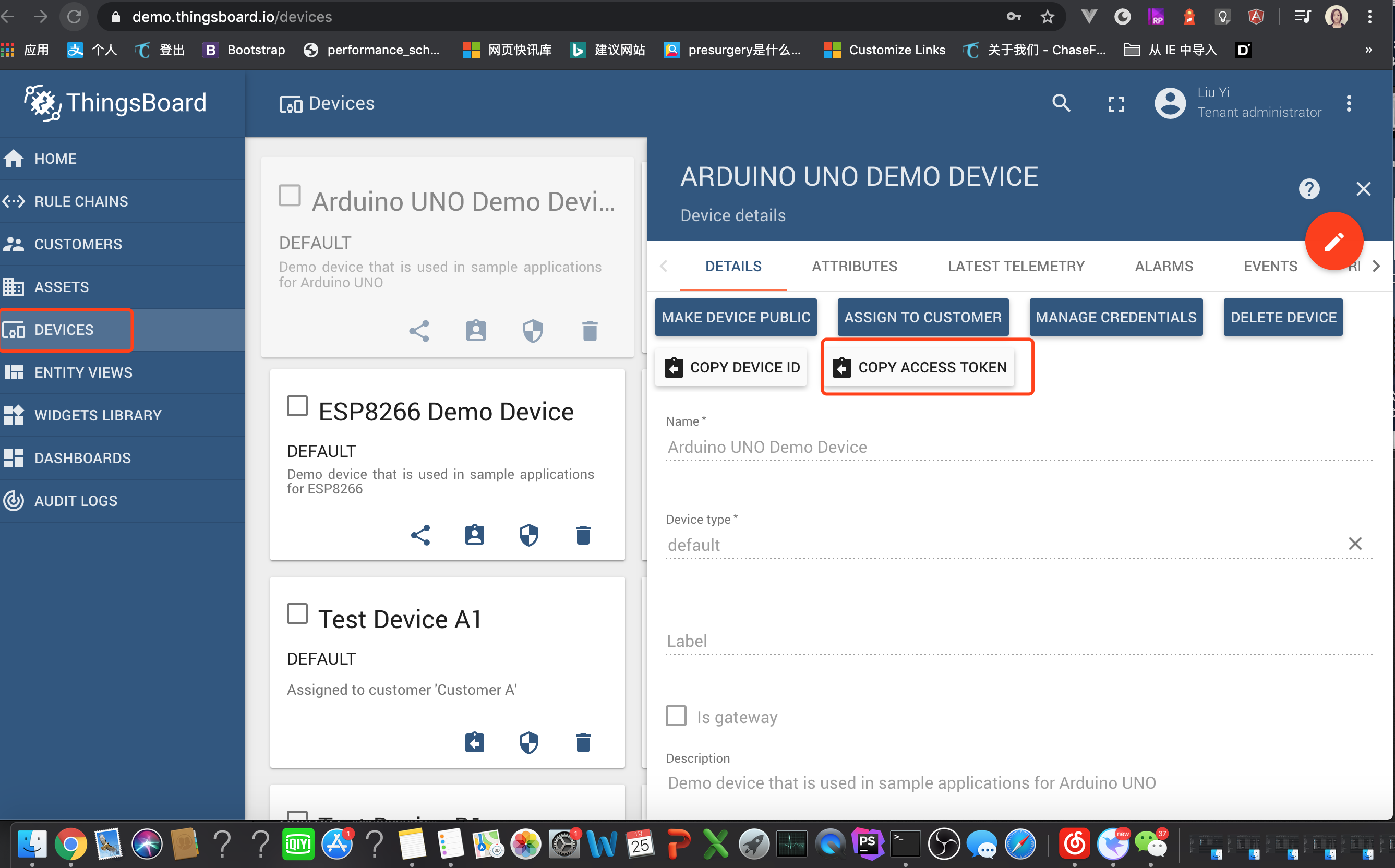Screen dimensions: 1395x868
Task: Close the device details panel
Action: coord(1363,189)
